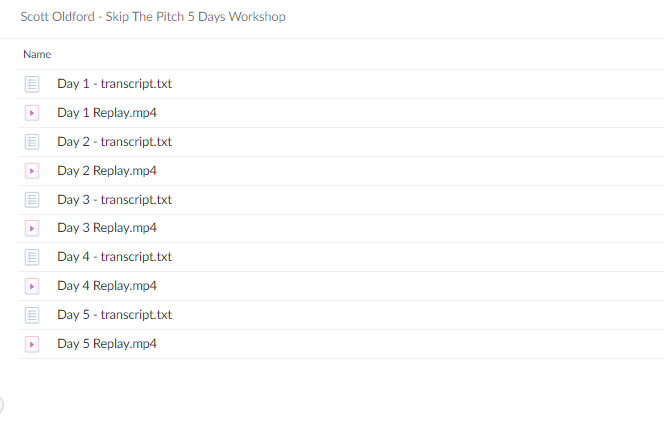This screenshot has height=421, width=664.
Task: Open the Day 1 Replay.mp4 video
Action: (107, 113)
